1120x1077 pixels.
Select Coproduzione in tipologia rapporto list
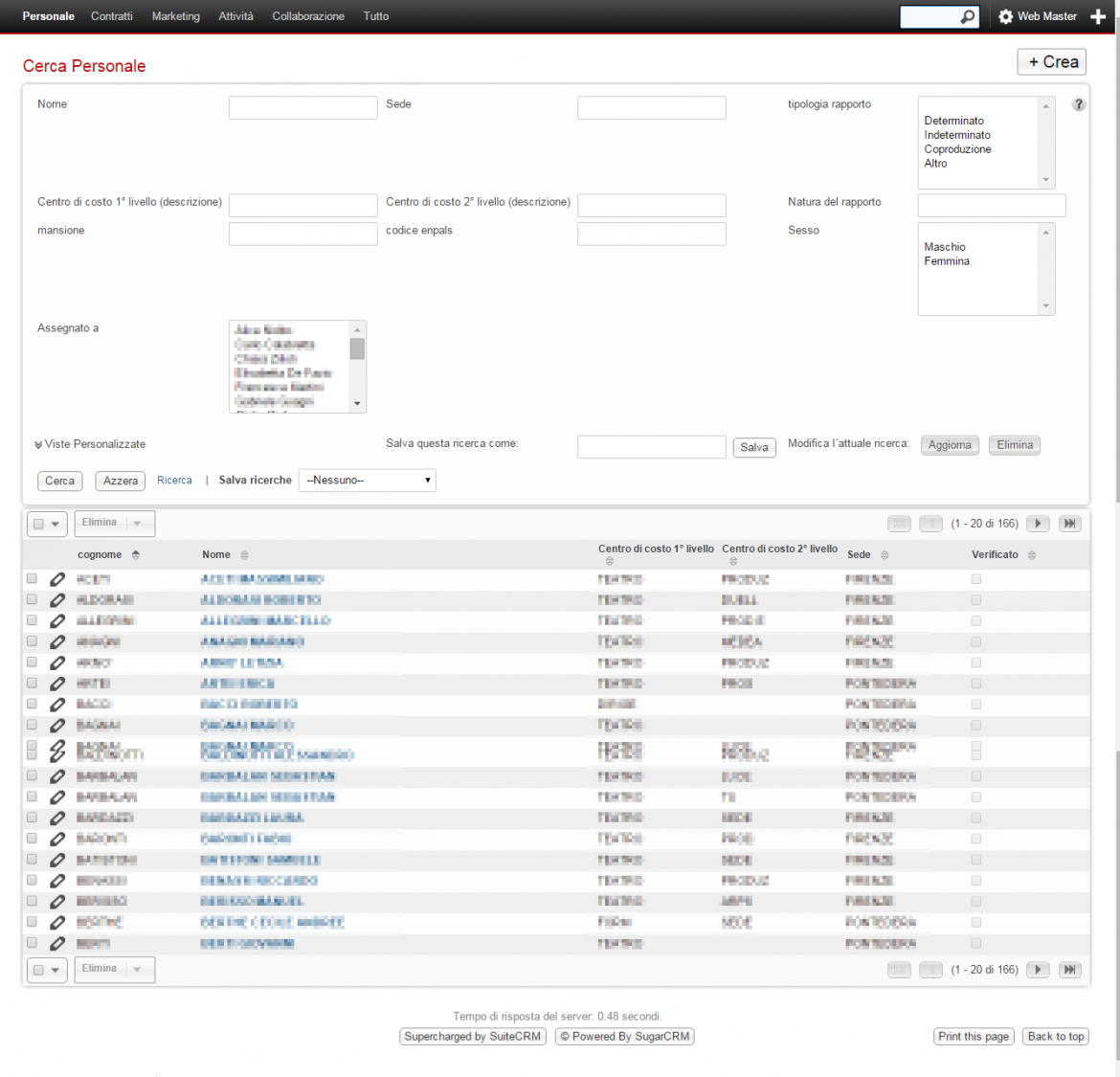point(957,149)
